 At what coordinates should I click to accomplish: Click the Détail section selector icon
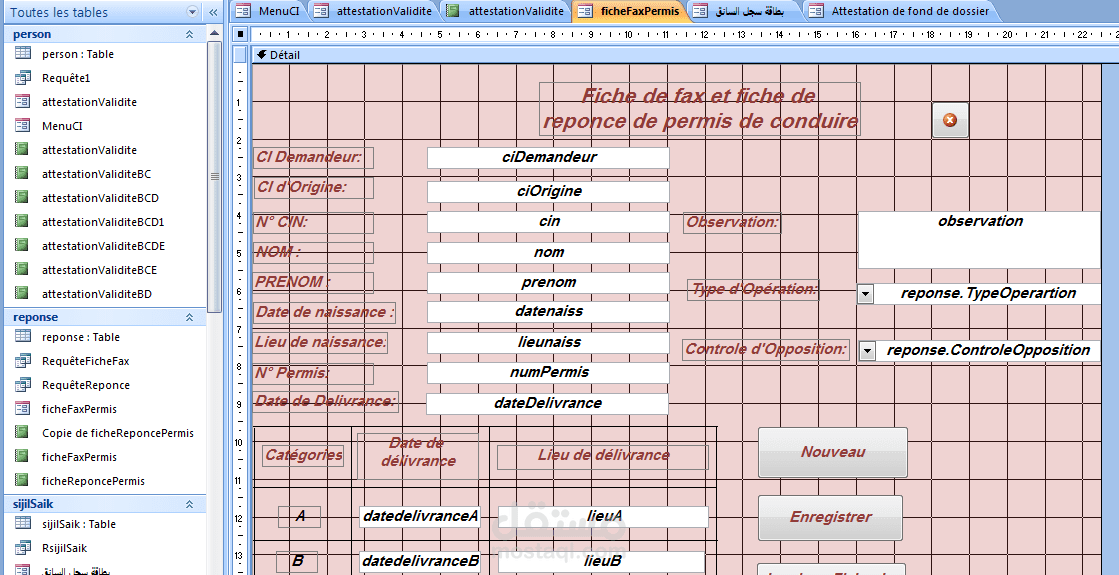tap(261, 55)
